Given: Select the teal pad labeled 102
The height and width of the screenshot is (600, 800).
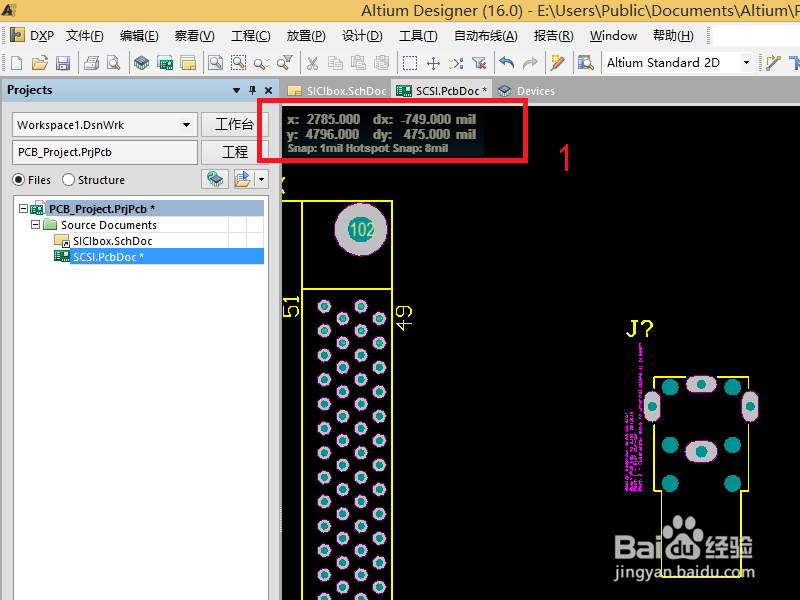Looking at the screenshot, I should pos(359,230).
